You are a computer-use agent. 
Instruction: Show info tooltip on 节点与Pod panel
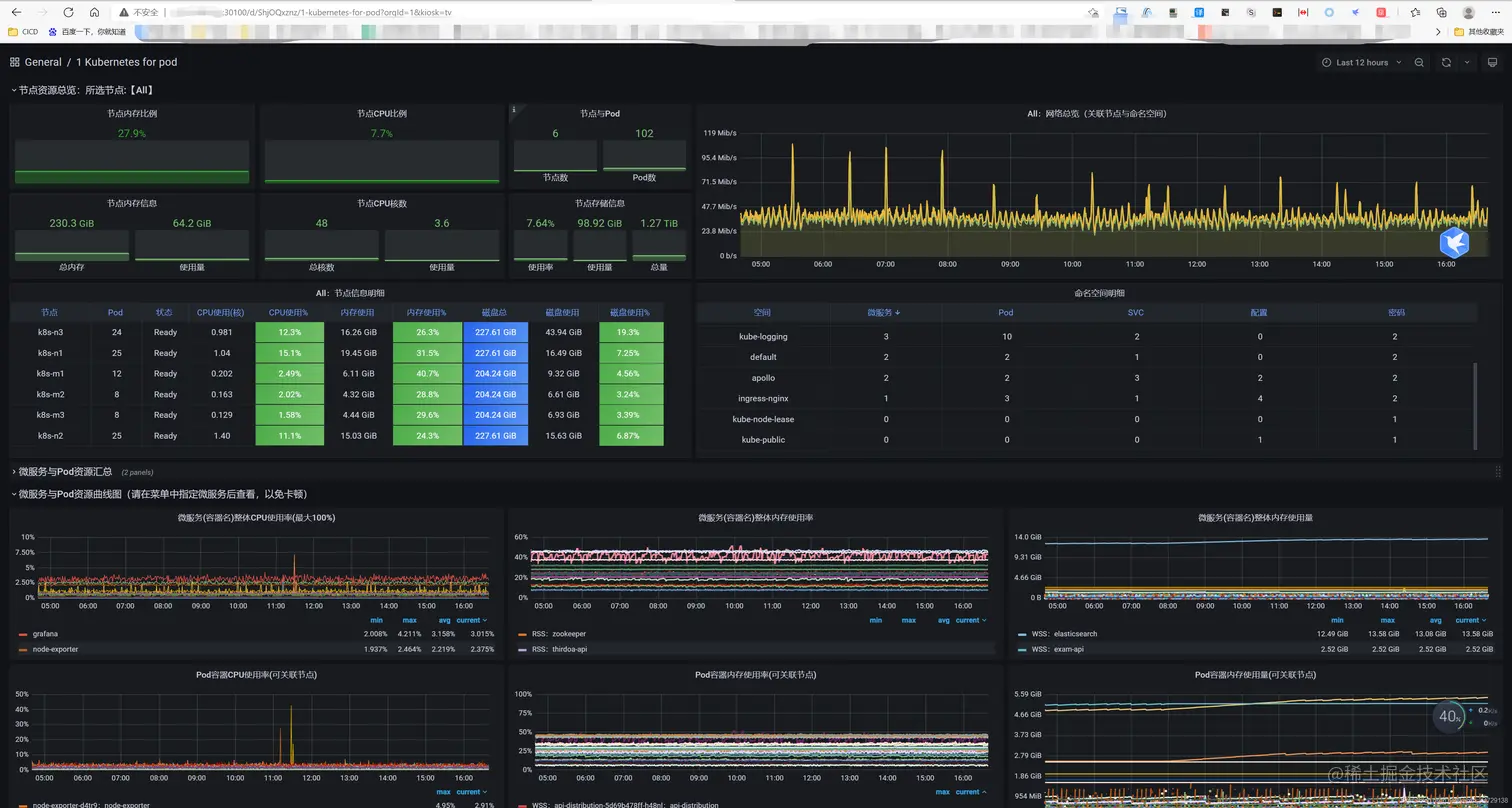tap(514, 109)
